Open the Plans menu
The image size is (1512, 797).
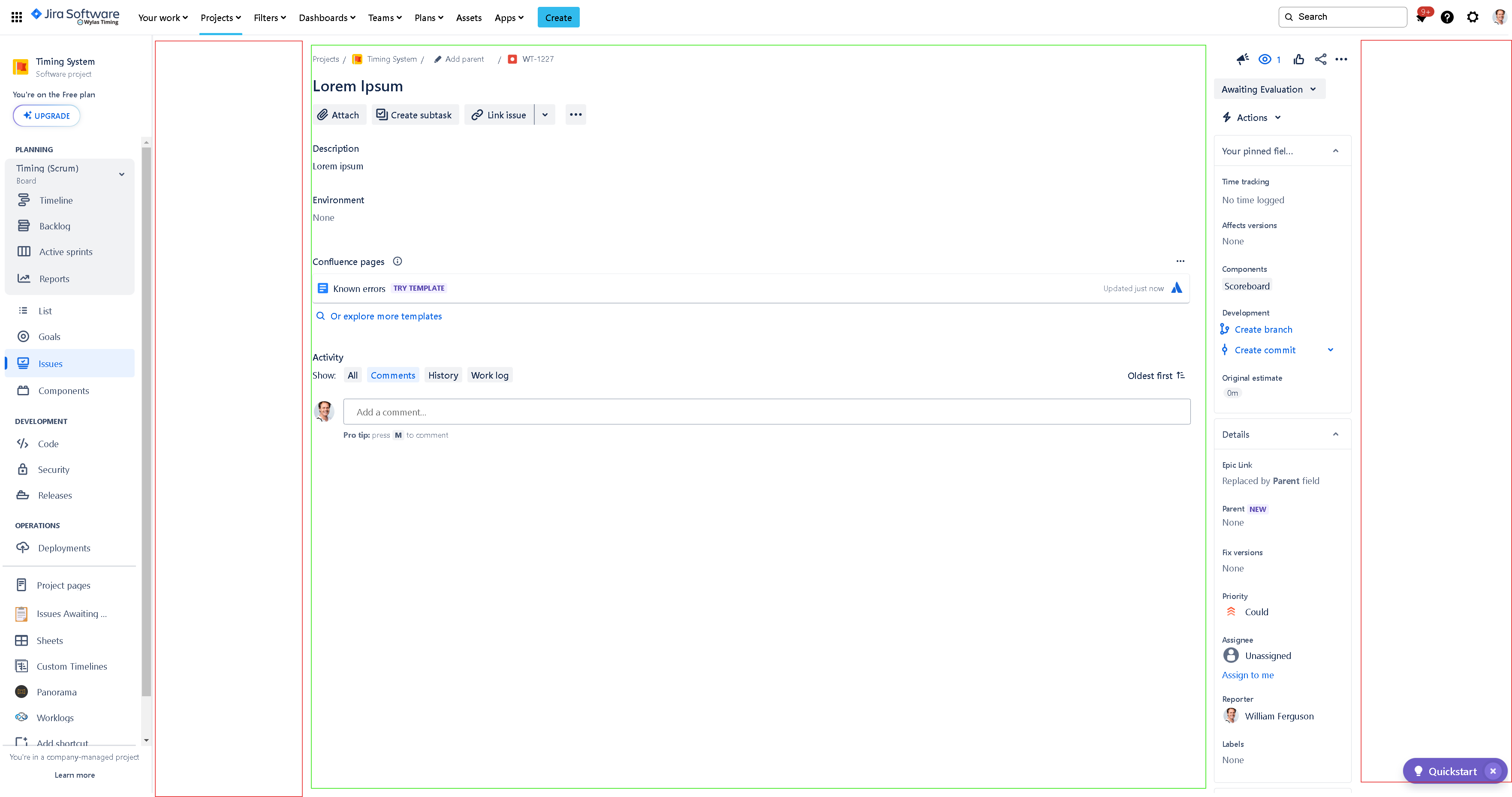click(428, 18)
